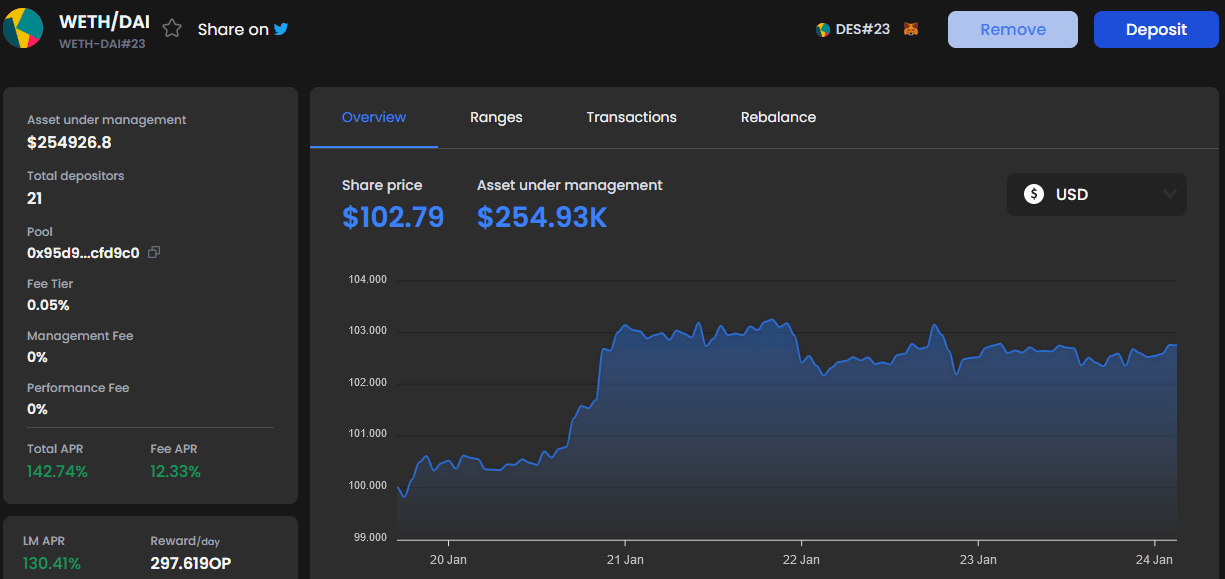Click the WETH/DAI vault logo icon

[23, 28]
